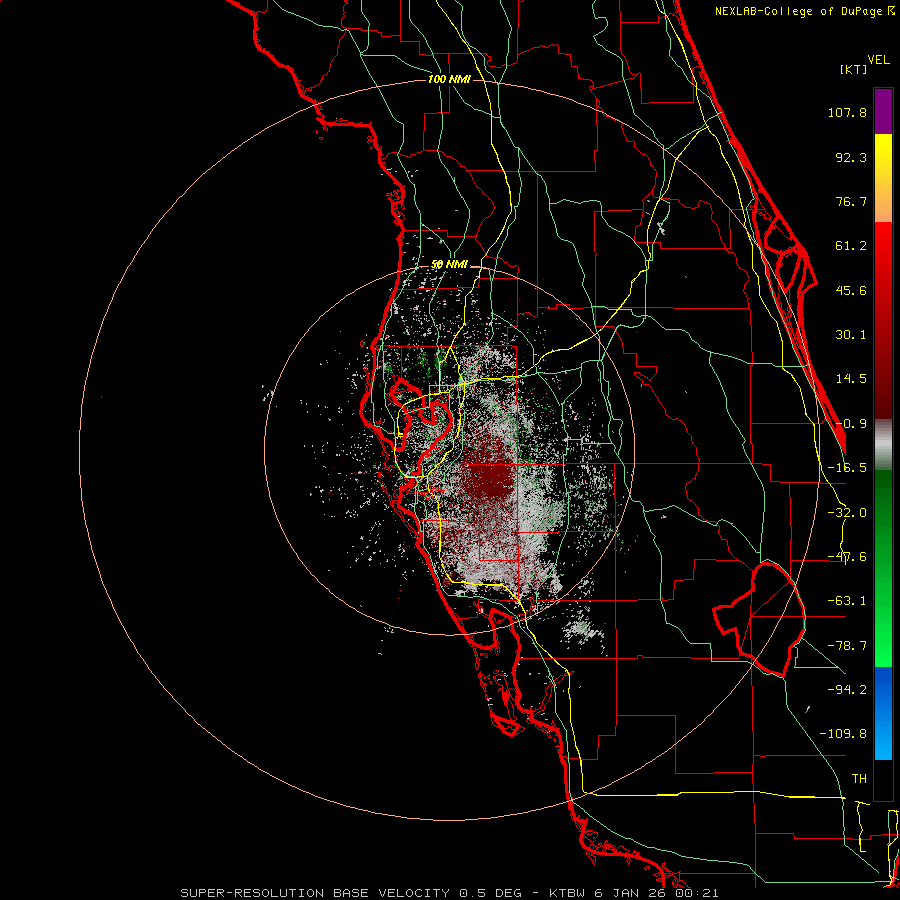
Task: Click the [KT] units label
Action: (854, 69)
